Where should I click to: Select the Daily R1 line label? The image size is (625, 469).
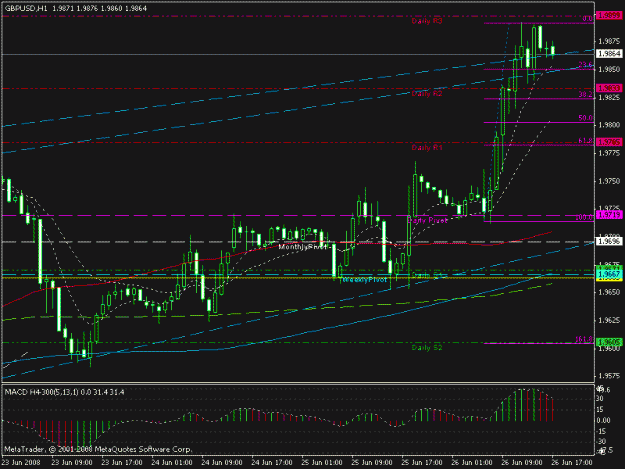pyautogui.click(x=427, y=148)
